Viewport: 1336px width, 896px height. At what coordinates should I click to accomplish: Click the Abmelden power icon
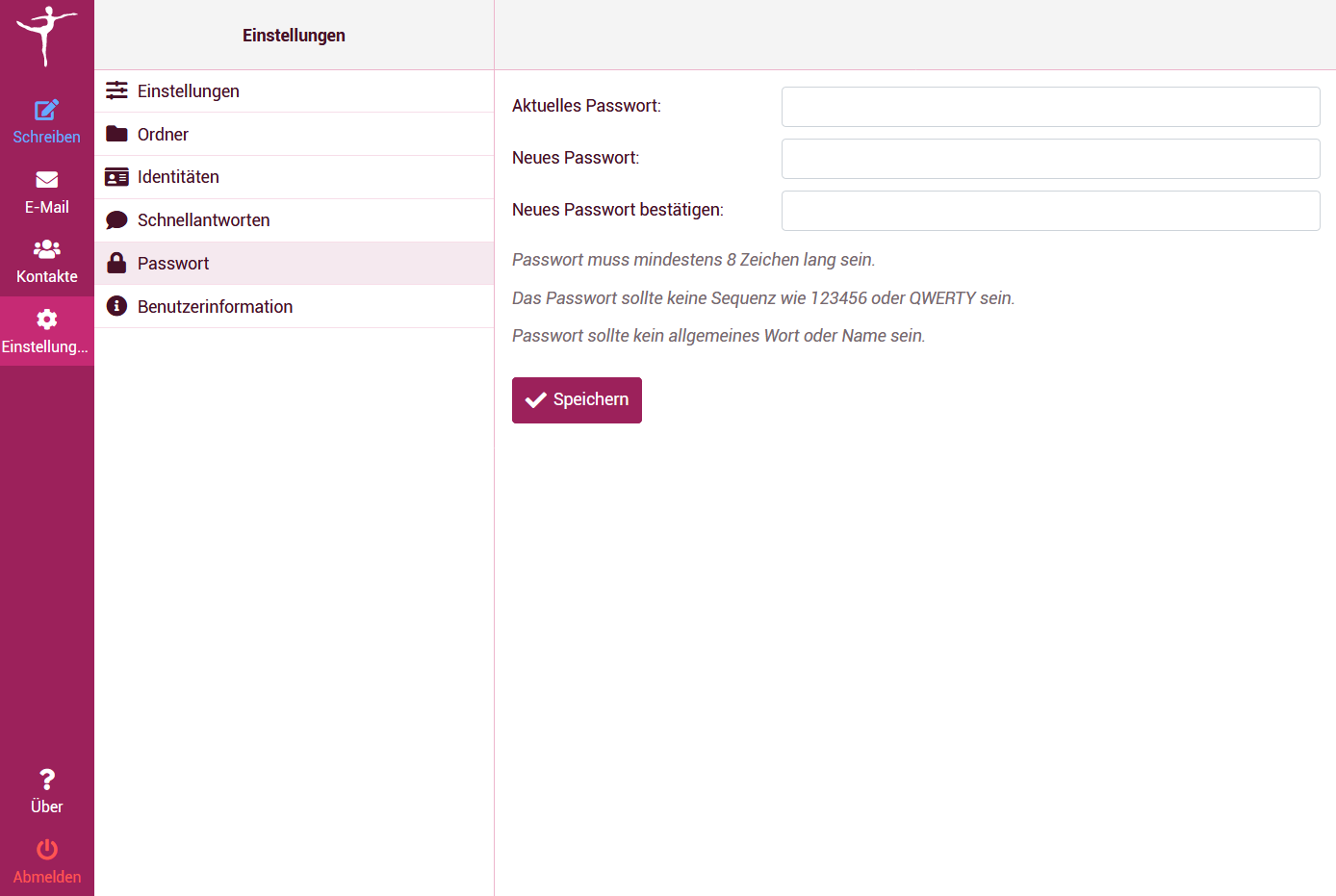click(46, 850)
